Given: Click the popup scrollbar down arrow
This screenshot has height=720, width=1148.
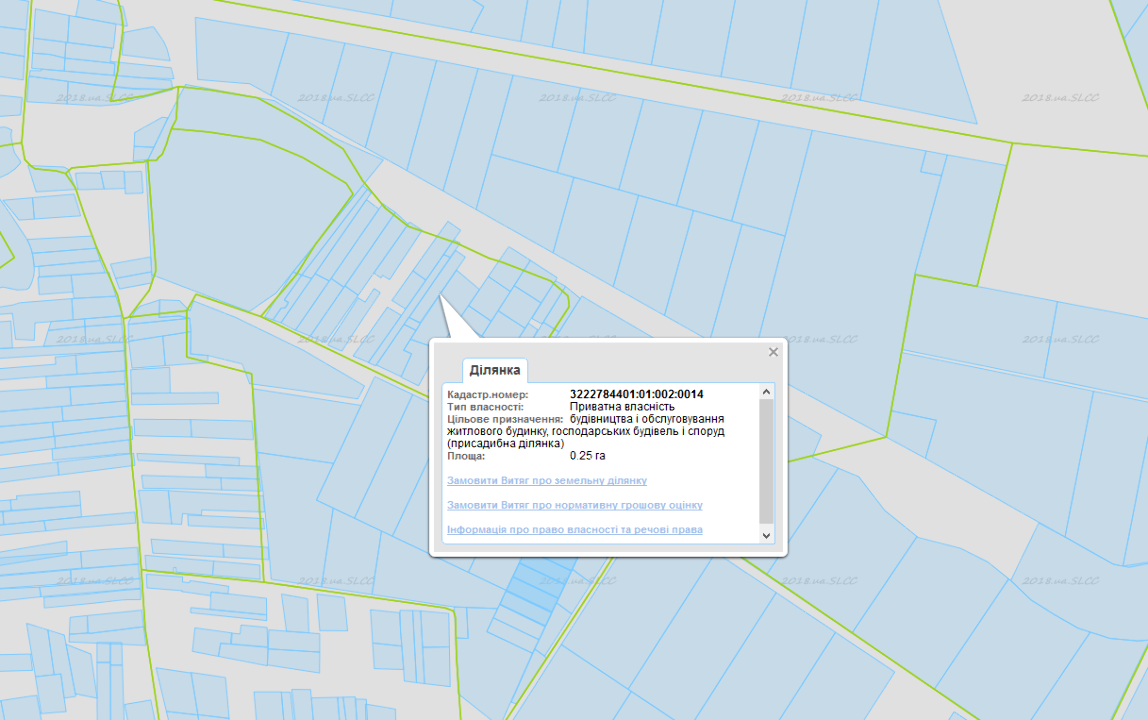Looking at the screenshot, I should (x=767, y=535).
